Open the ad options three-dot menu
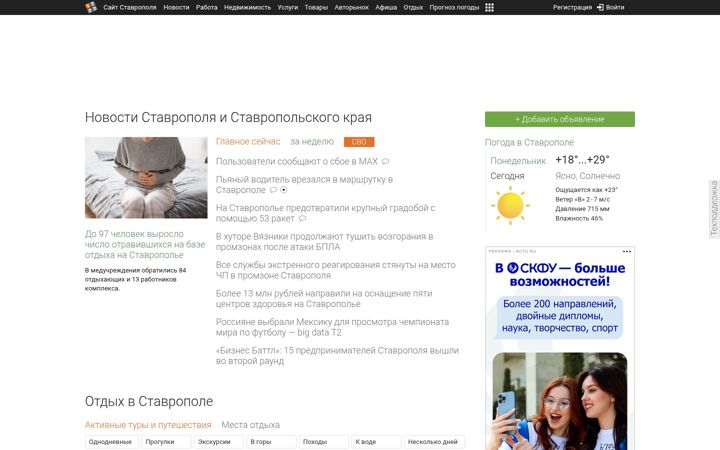This screenshot has height=450, width=720. 627,251
